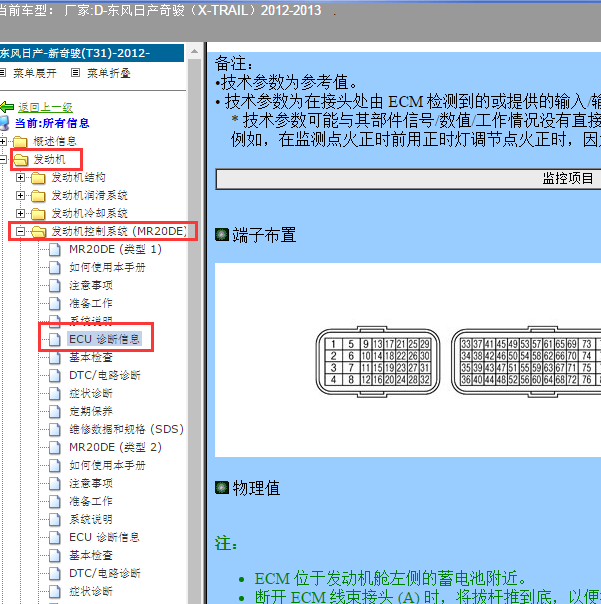Click page icon for second 如何使用本手册
601x604 pixels.
[x=55, y=465]
